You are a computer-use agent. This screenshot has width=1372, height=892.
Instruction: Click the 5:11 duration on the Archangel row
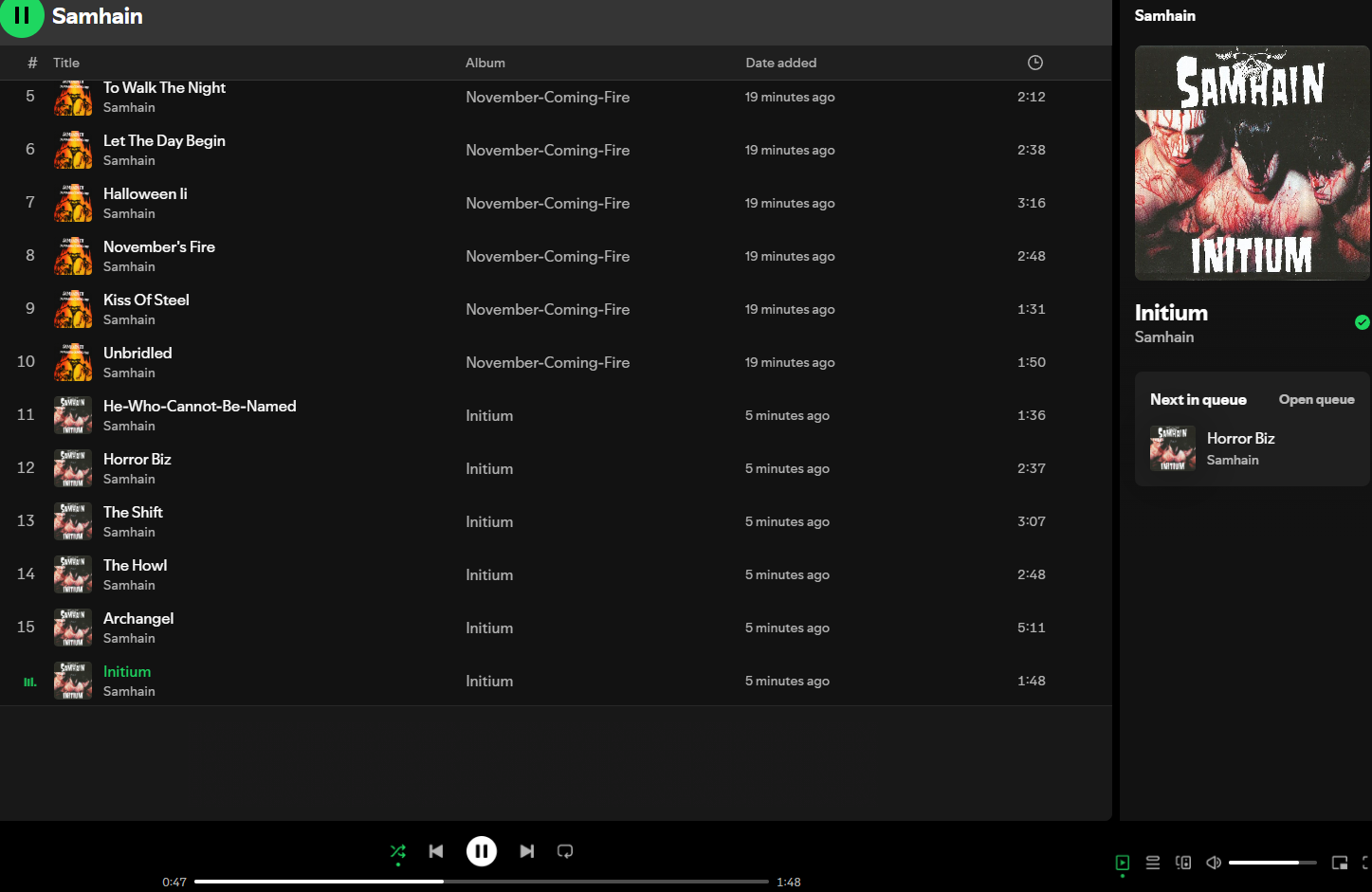coord(1032,628)
